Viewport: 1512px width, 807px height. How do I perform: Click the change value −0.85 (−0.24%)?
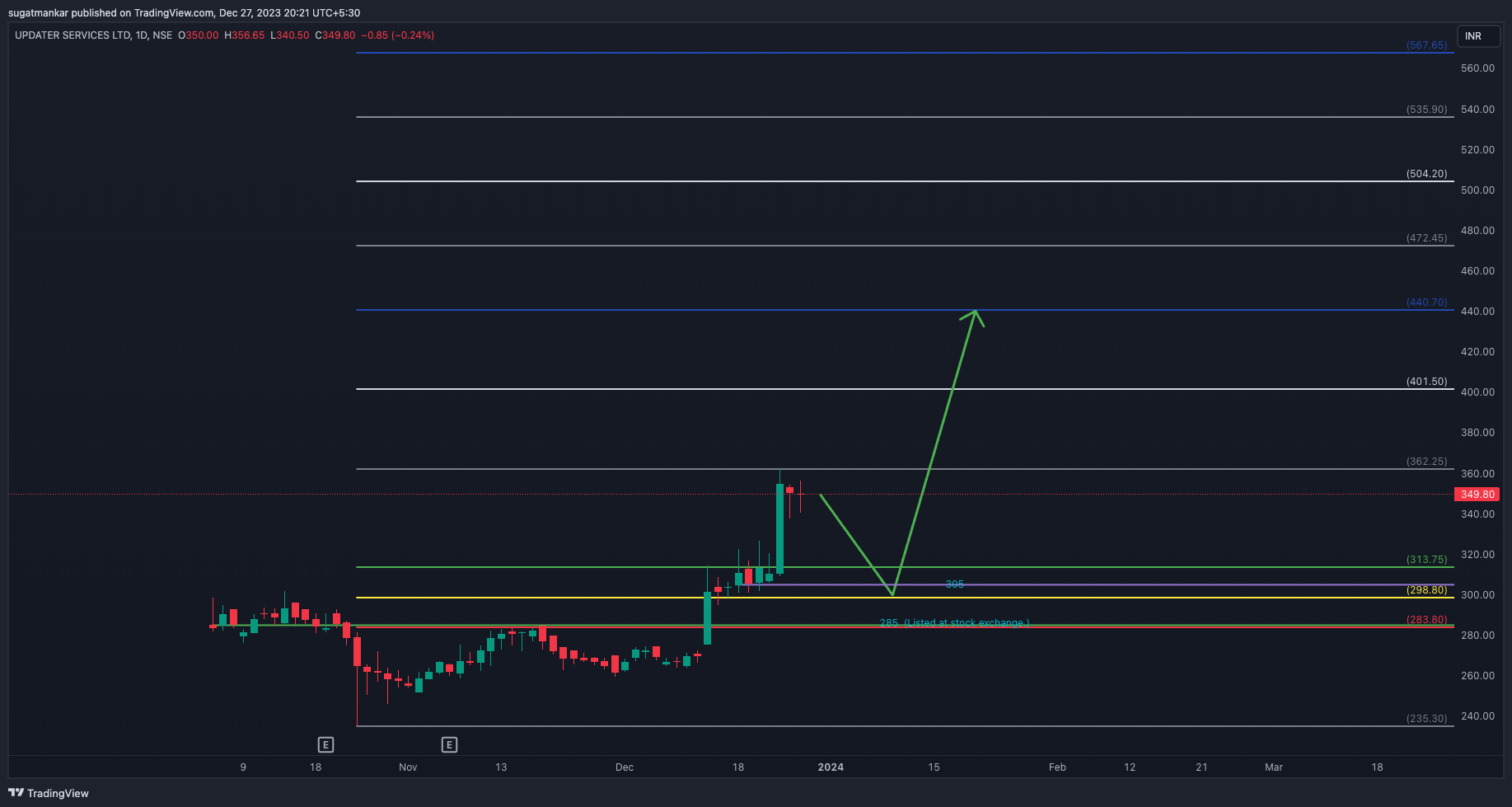[x=399, y=35]
